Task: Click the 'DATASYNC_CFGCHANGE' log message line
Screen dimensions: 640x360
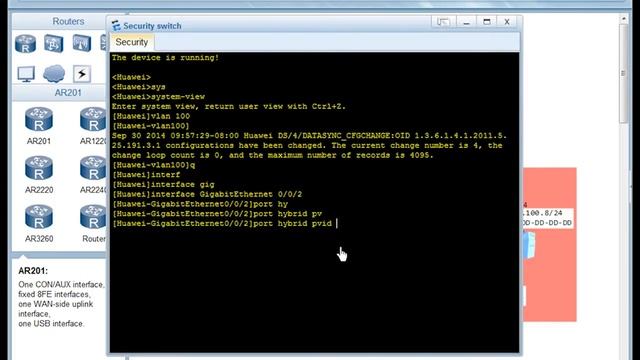Action: (x=309, y=136)
